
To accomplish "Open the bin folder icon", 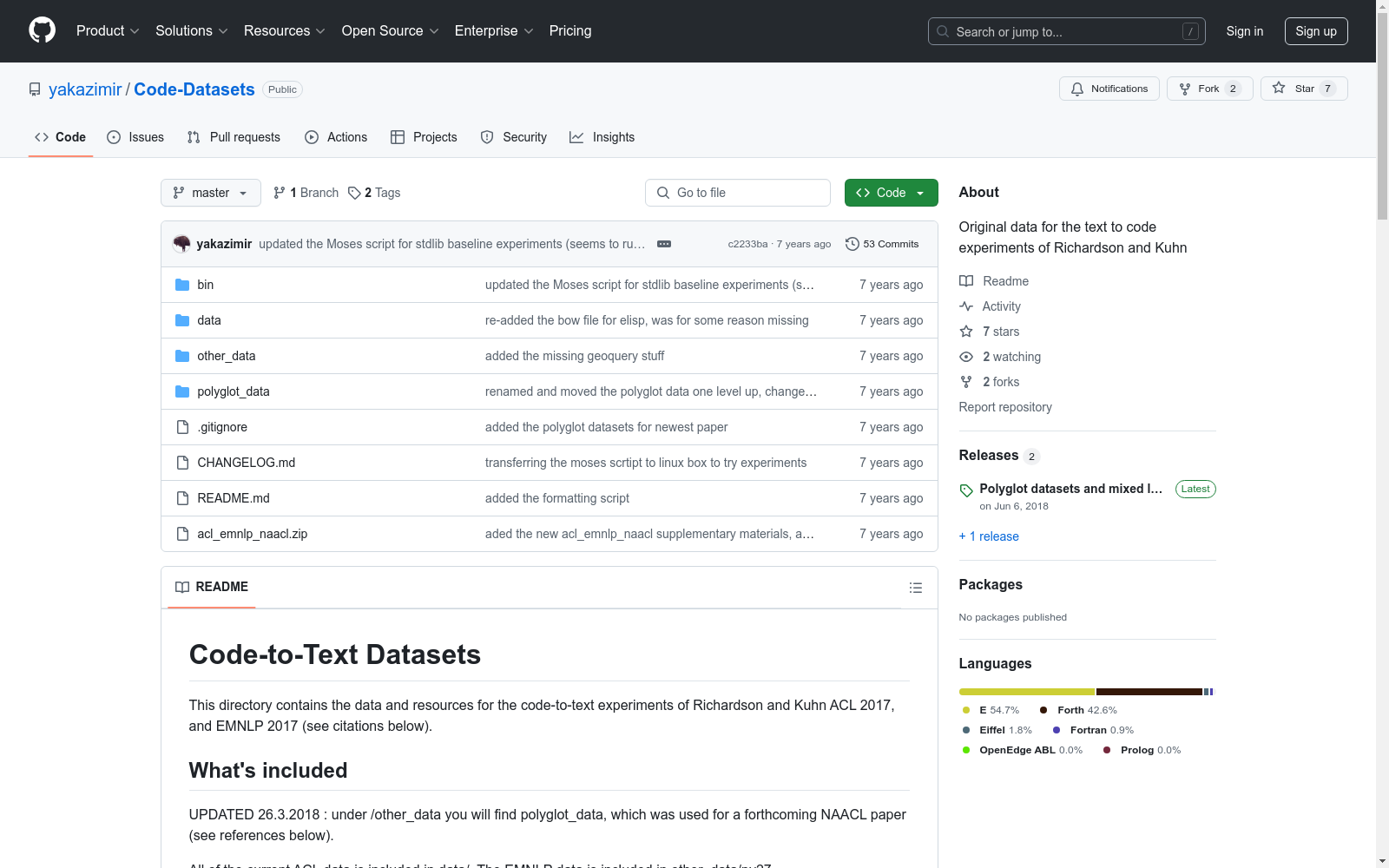I will pyautogui.click(x=182, y=285).
